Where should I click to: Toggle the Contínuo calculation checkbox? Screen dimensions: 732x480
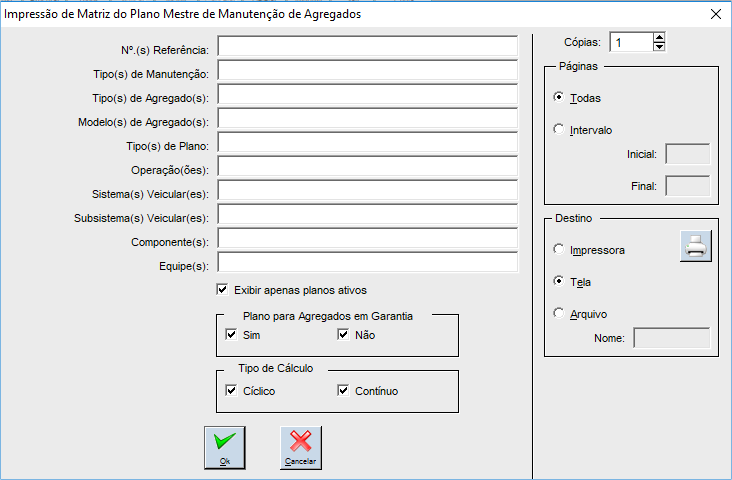pos(344,390)
